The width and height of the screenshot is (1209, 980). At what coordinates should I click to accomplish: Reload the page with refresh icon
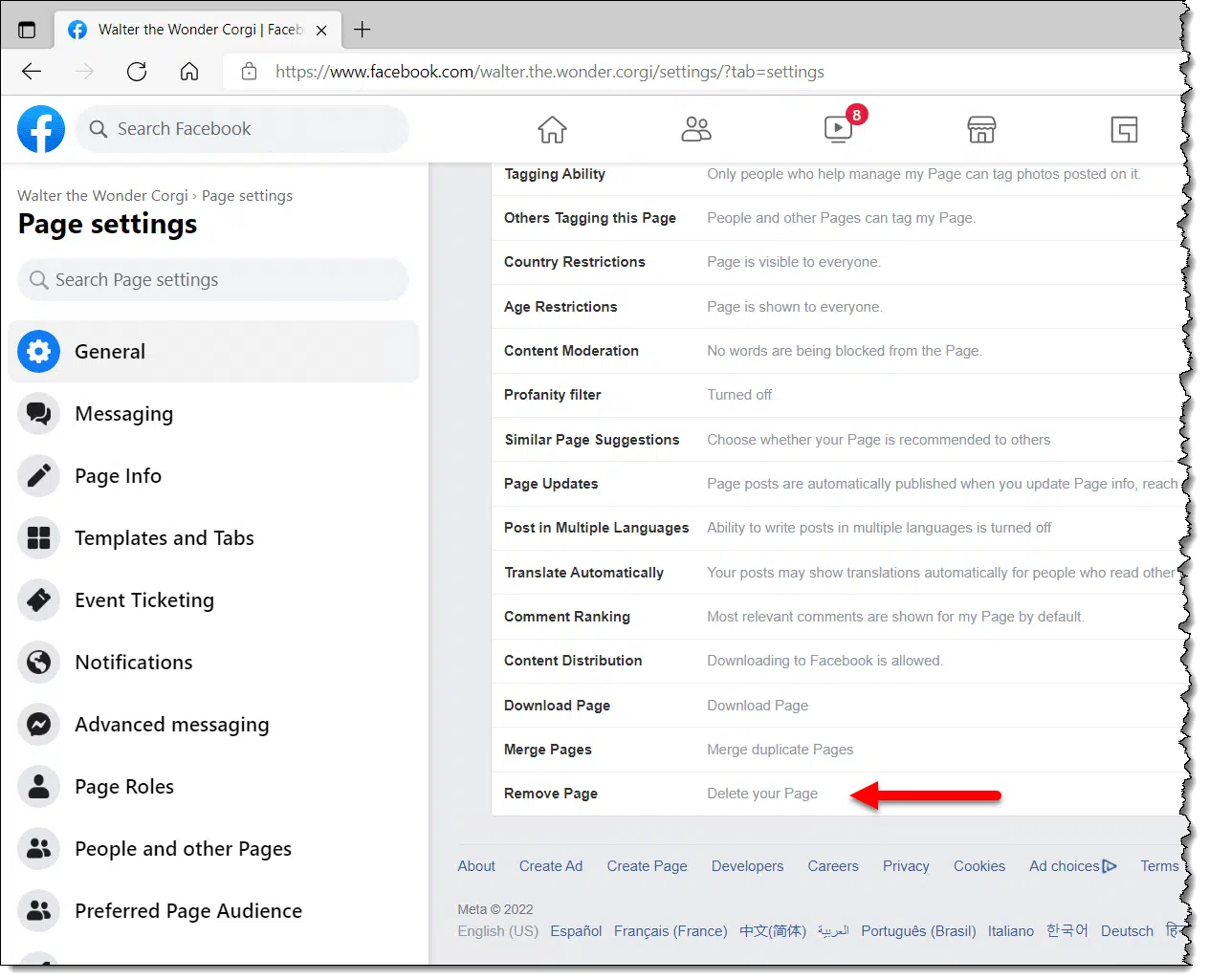pos(137,72)
